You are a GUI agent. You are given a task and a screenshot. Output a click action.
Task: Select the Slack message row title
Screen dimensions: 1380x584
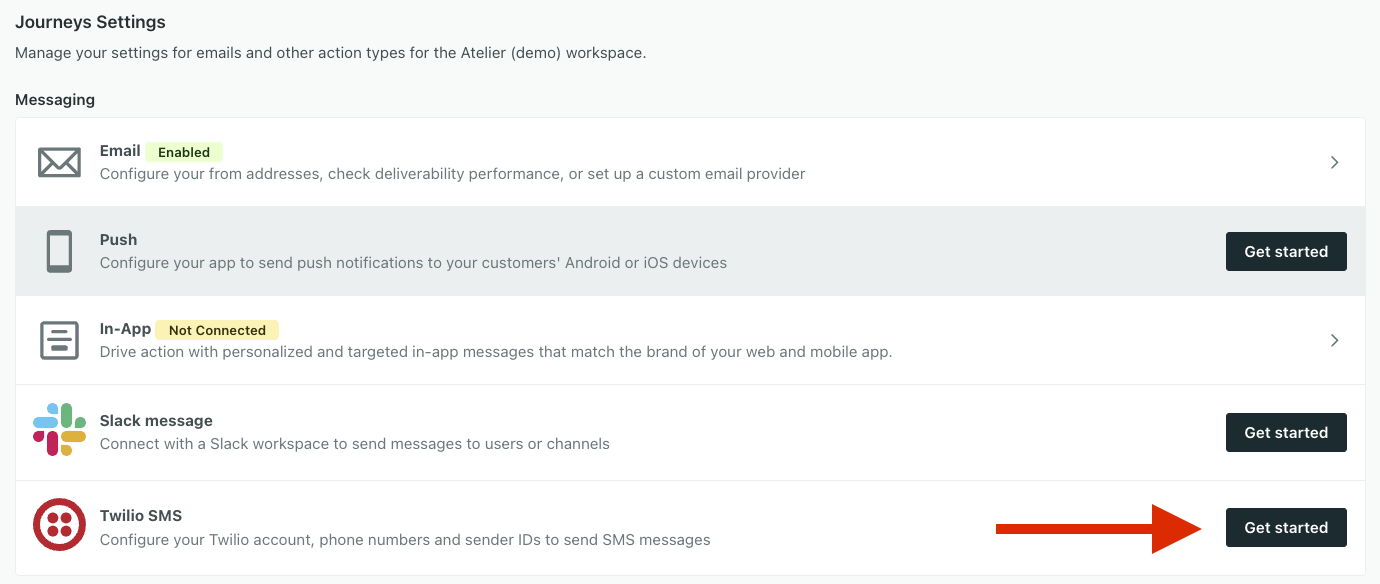click(x=156, y=421)
